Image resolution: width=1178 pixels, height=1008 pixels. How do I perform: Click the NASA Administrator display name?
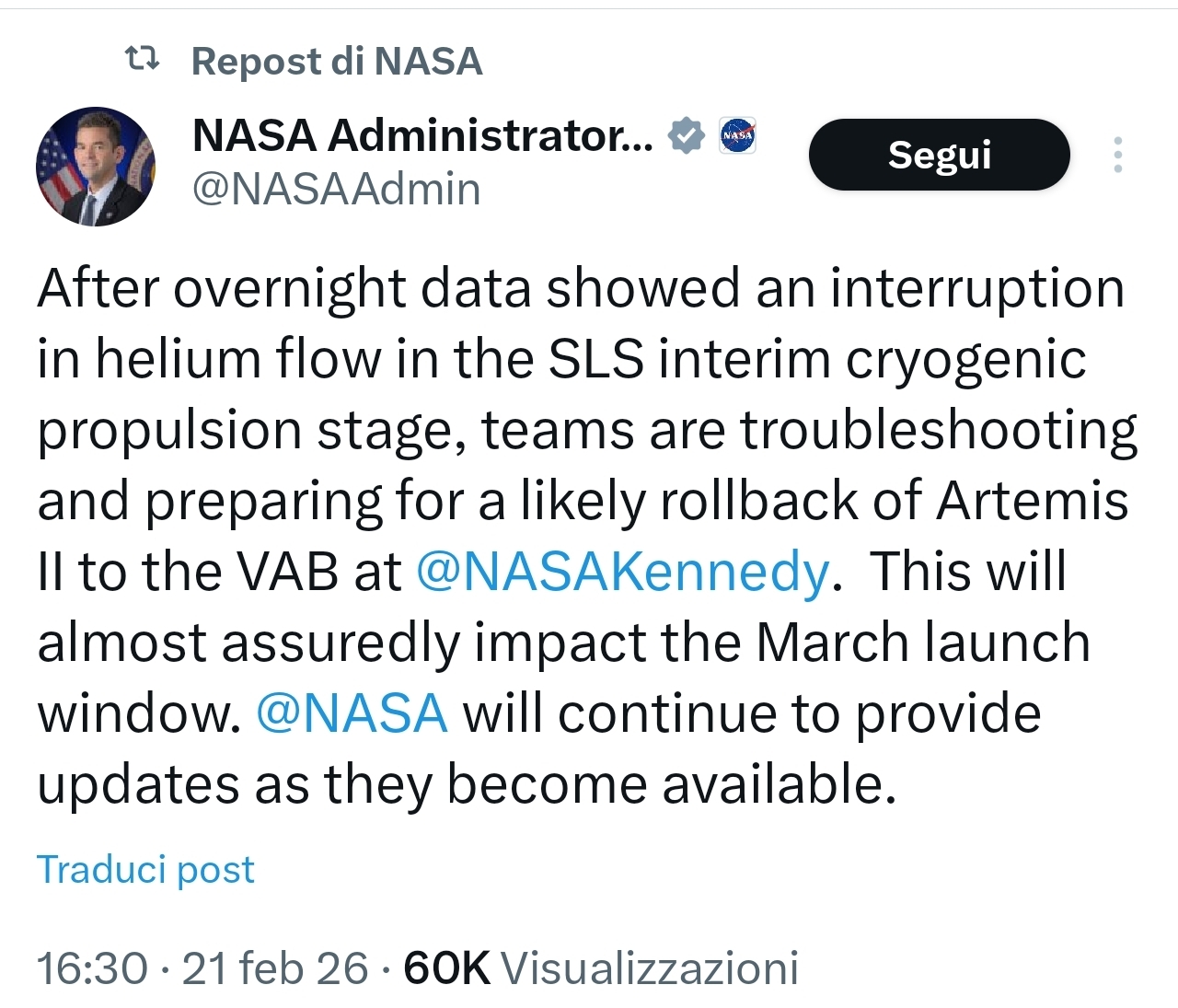(422, 136)
